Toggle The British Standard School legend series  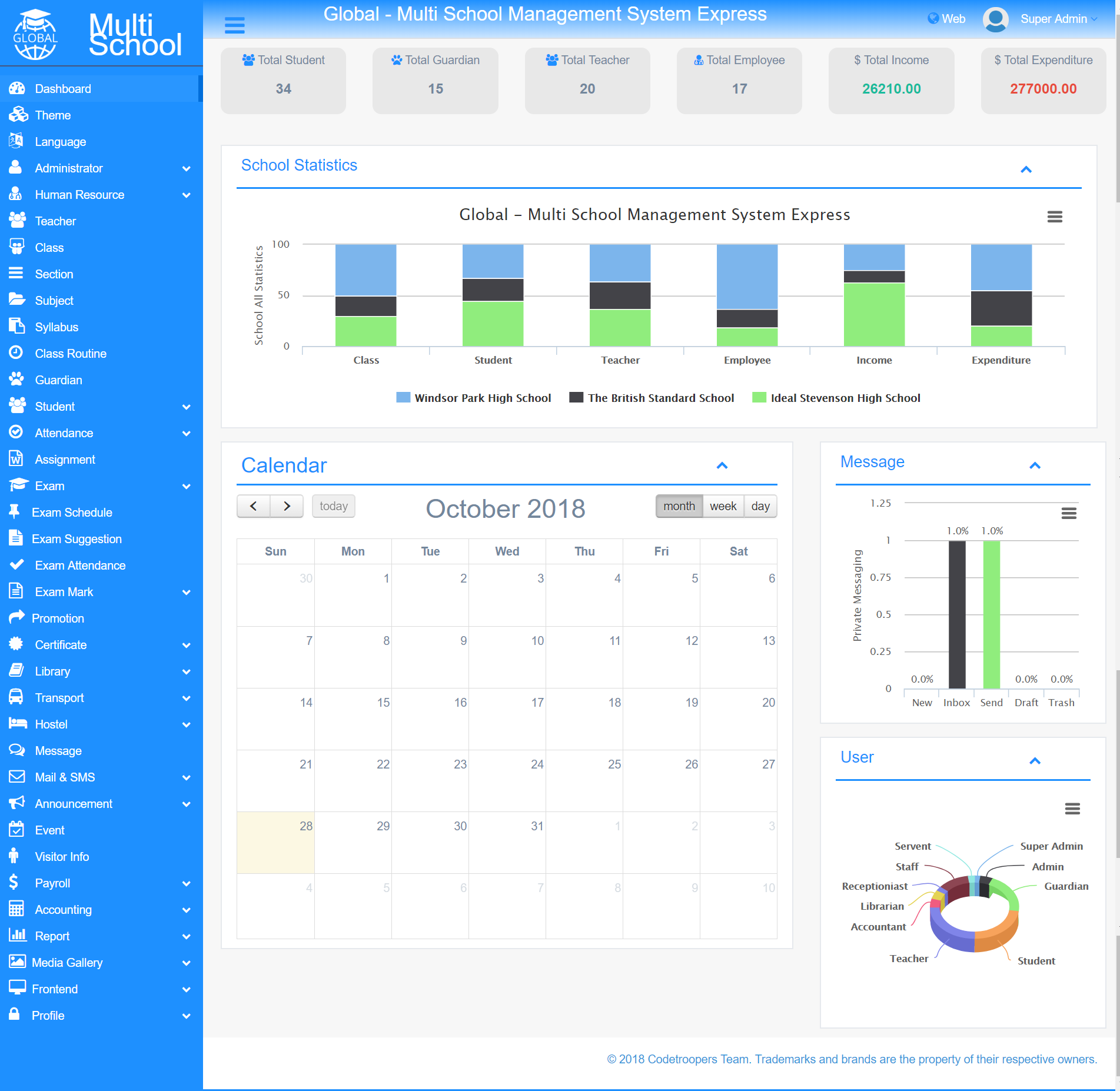tap(652, 398)
